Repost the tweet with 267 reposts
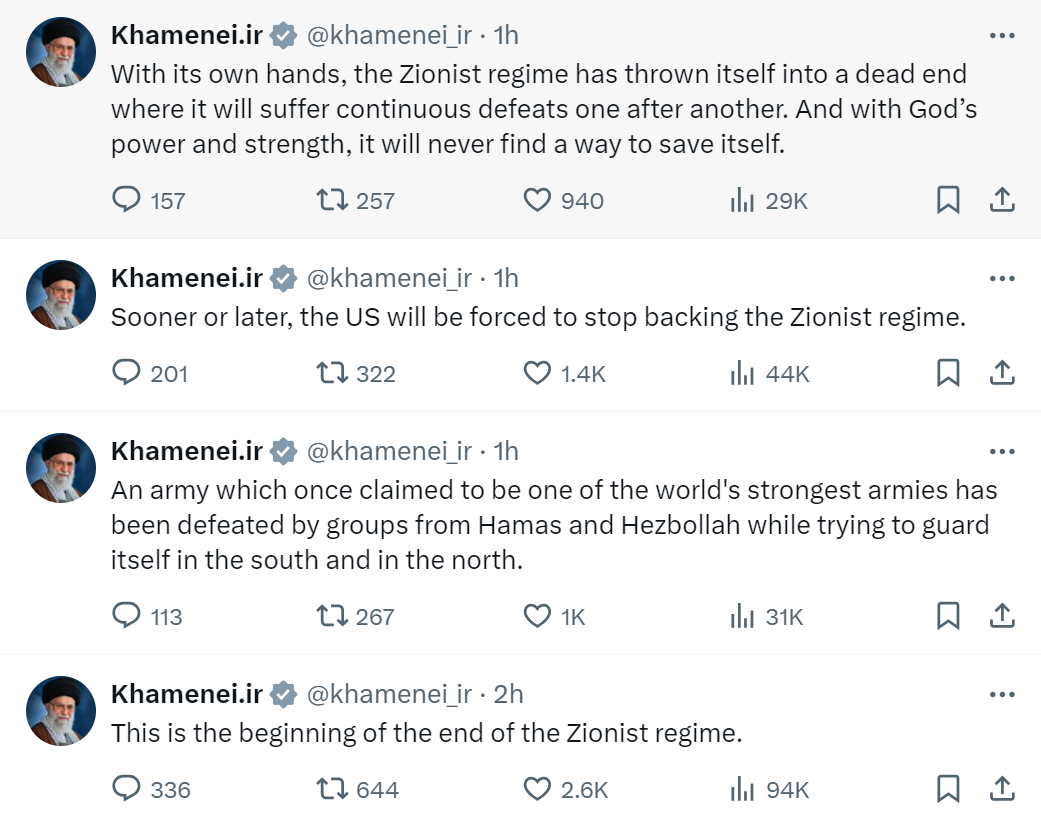This screenshot has width=1041, height=819. (332, 616)
